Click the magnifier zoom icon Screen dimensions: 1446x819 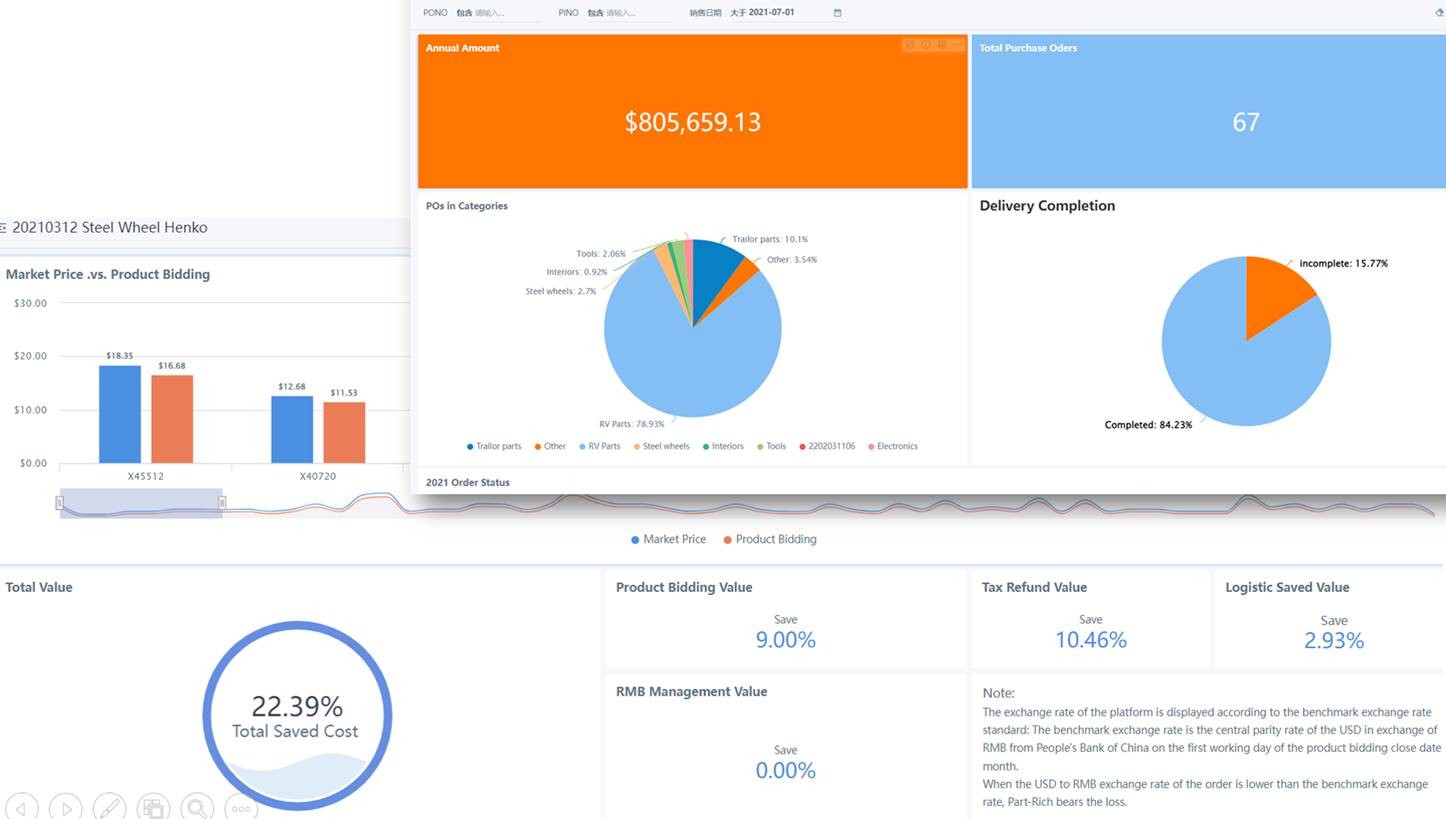[x=197, y=807]
